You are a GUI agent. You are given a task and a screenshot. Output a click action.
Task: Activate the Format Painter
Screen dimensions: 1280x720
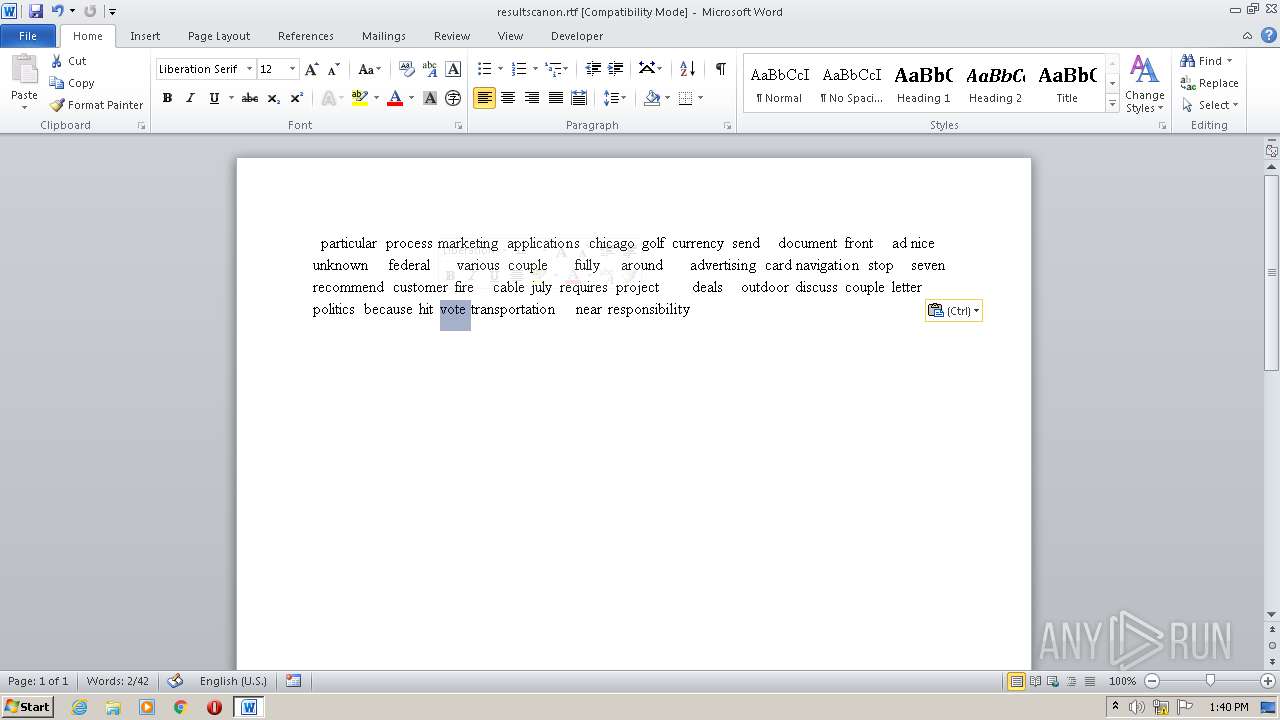pos(96,105)
